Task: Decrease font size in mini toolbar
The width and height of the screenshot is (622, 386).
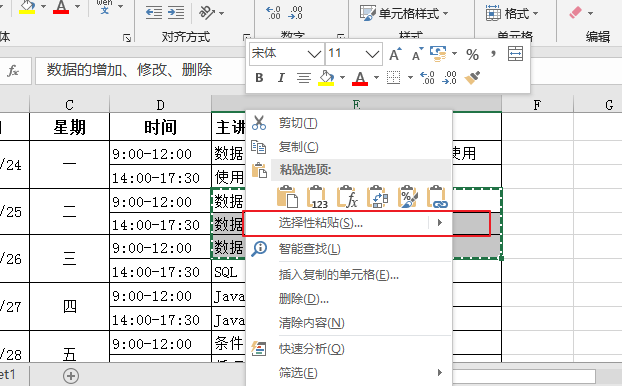Action: [x=417, y=54]
